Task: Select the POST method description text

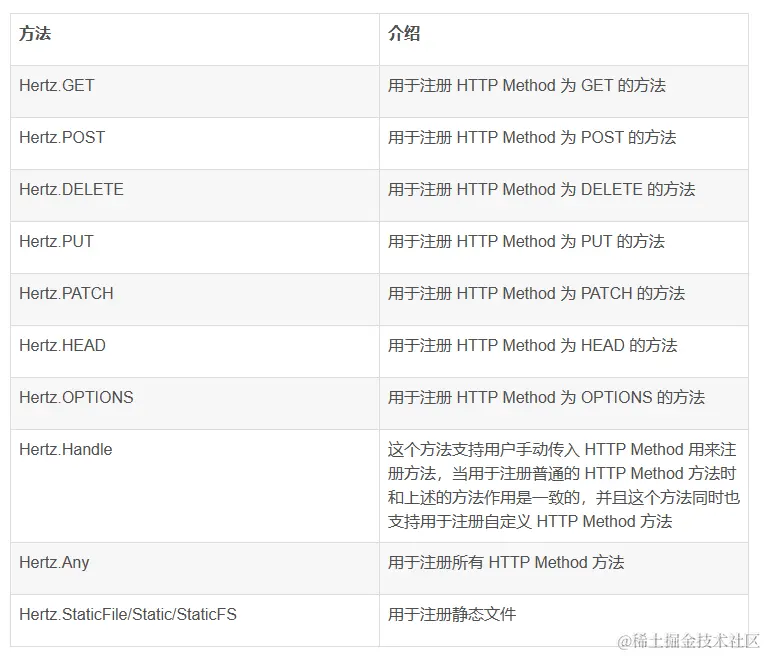Action: pyautogui.click(x=531, y=138)
